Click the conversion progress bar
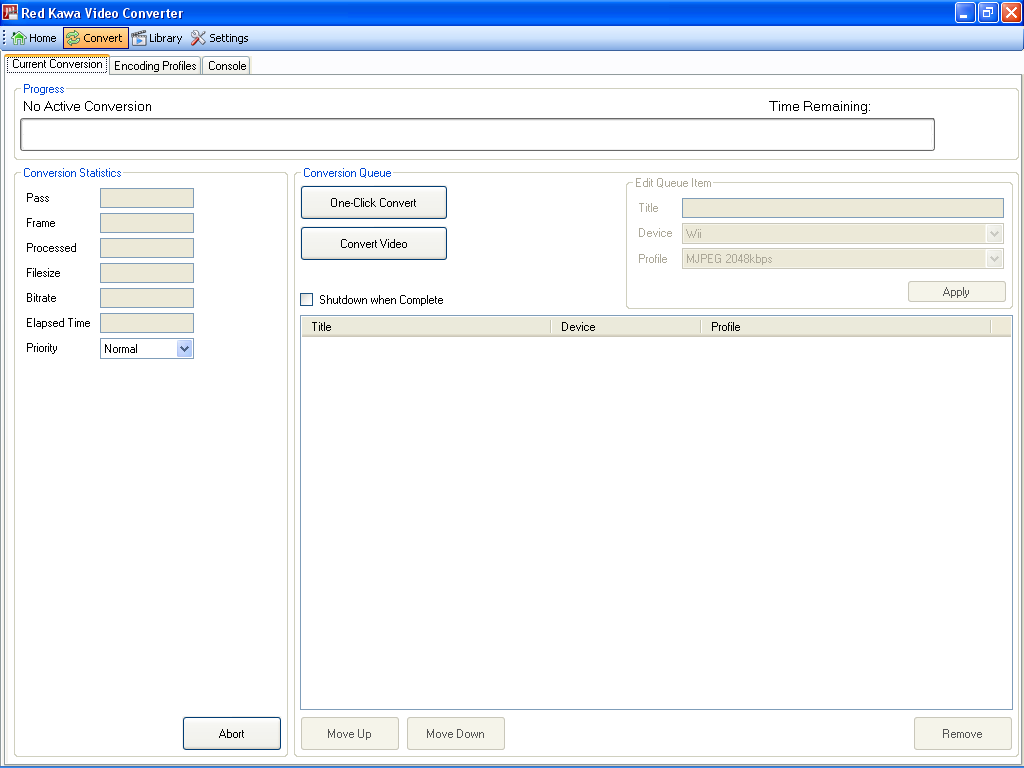 coord(477,135)
